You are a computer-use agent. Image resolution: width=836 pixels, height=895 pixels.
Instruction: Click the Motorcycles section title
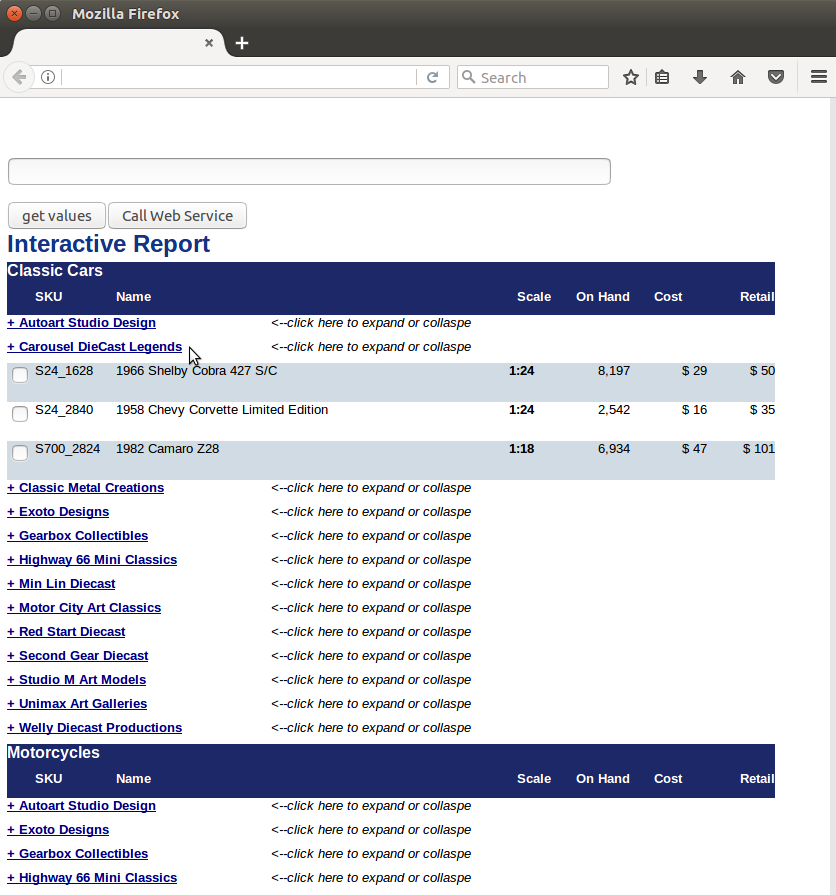(53, 752)
